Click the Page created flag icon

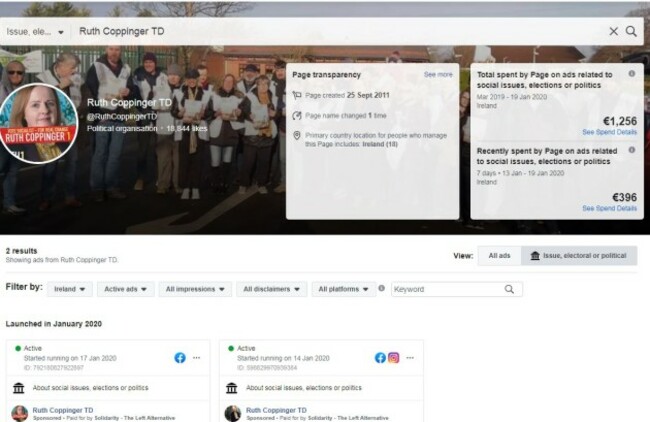tap(297, 95)
